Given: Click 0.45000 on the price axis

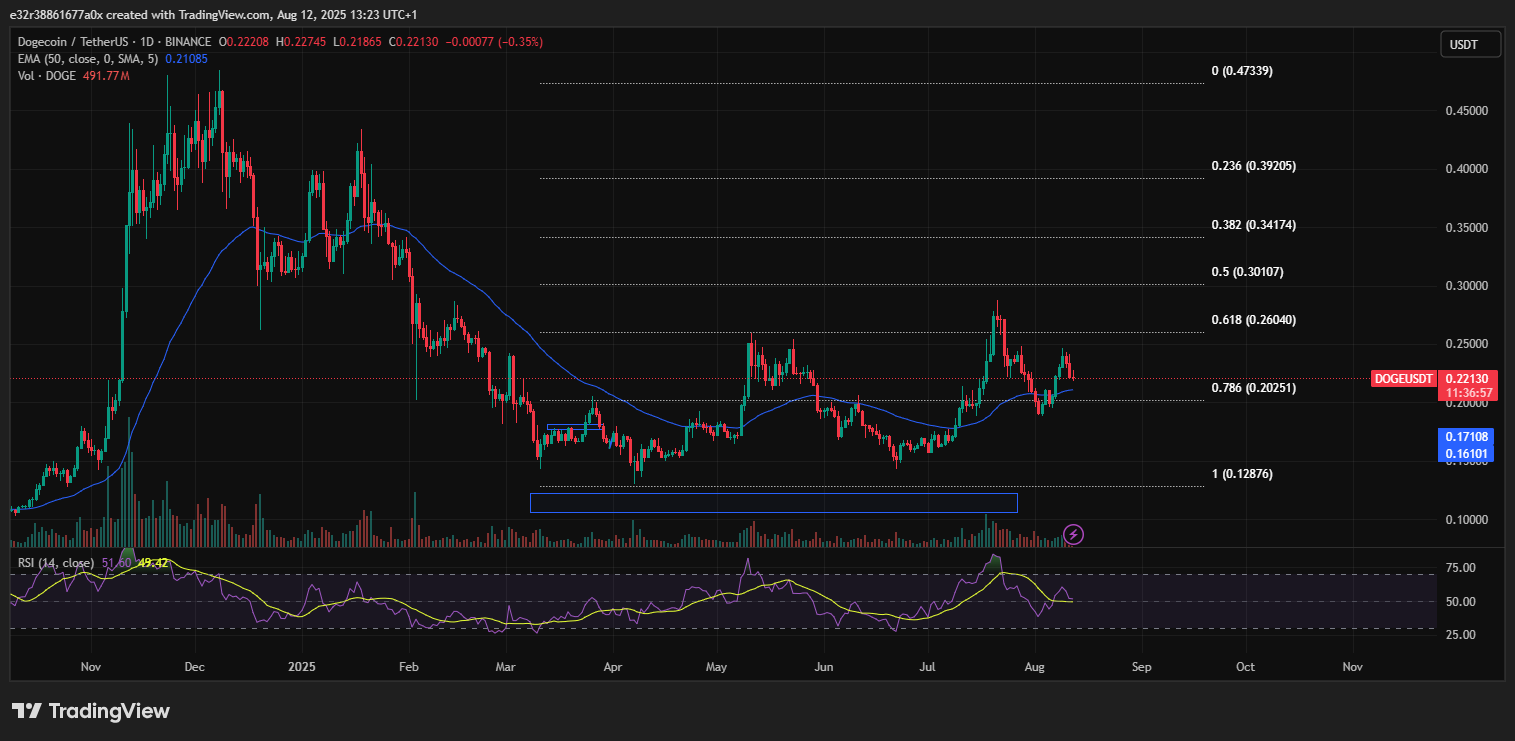Looking at the screenshot, I should coord(1468,111).
